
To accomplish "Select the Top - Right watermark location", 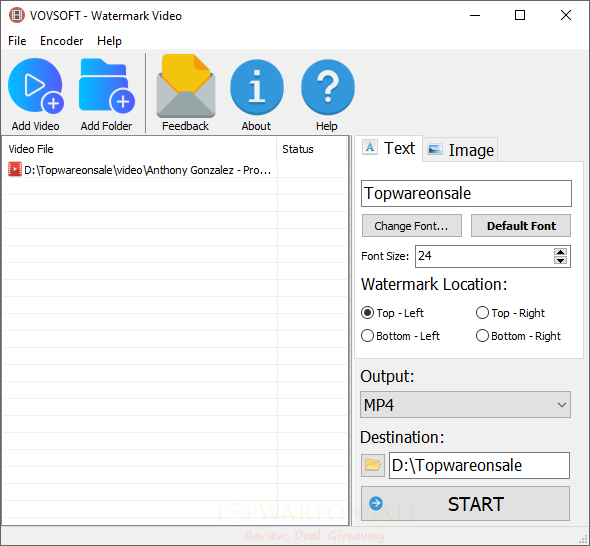I will (x=510, y=313).
